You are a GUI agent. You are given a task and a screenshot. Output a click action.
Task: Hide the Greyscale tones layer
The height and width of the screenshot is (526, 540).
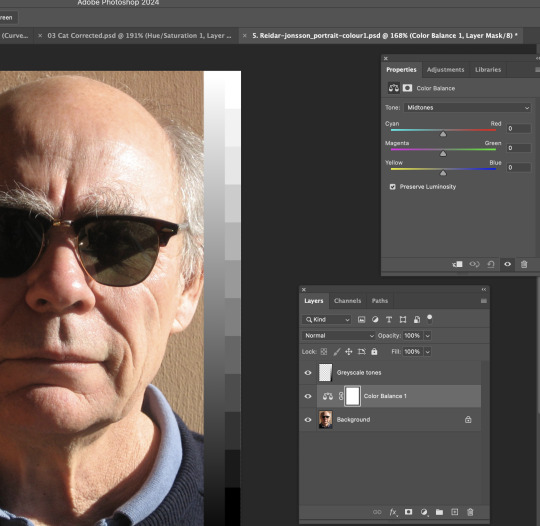click(x=308, y=373)
